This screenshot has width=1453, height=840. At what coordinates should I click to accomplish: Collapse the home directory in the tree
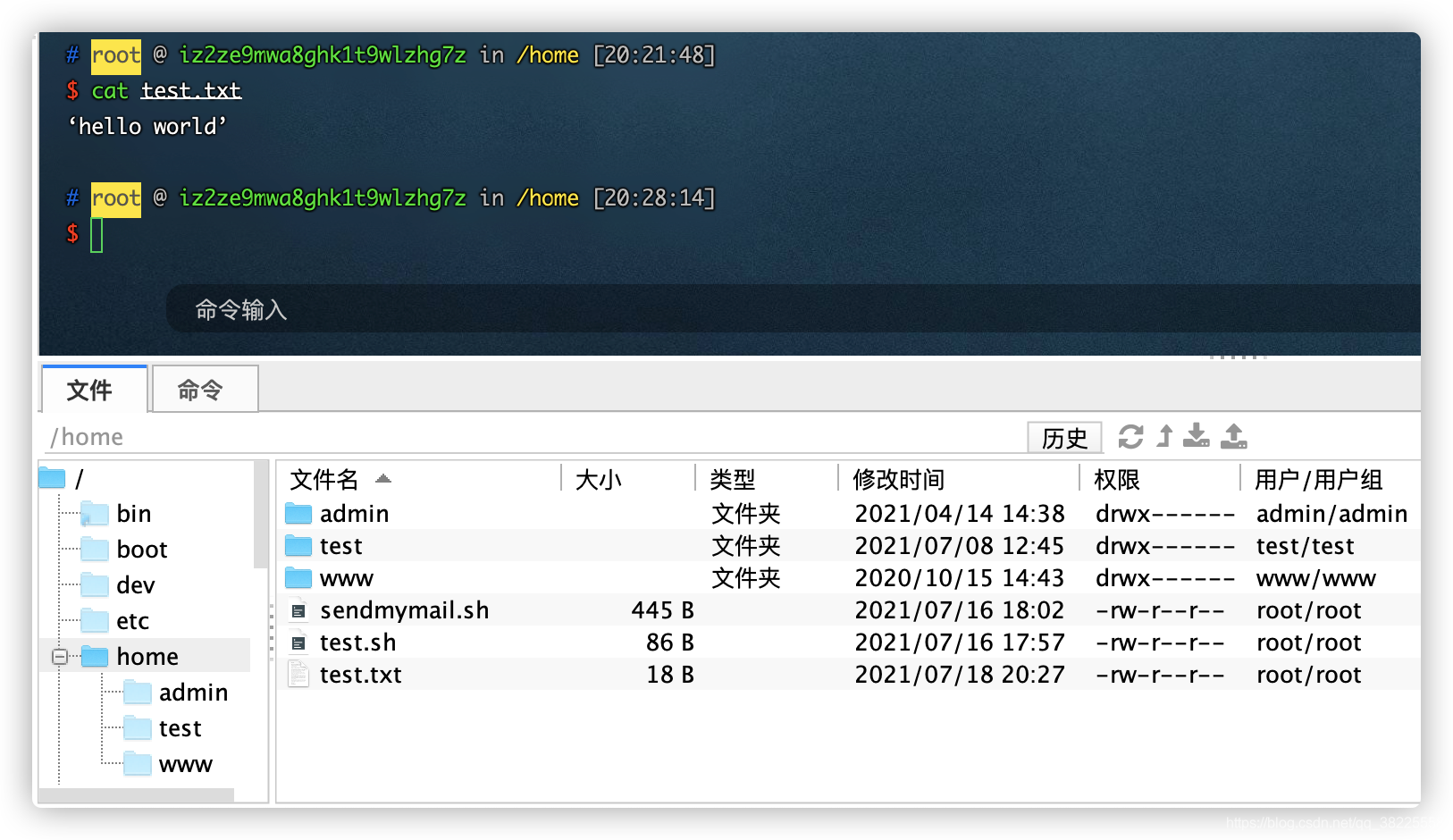tap(57, 656)
